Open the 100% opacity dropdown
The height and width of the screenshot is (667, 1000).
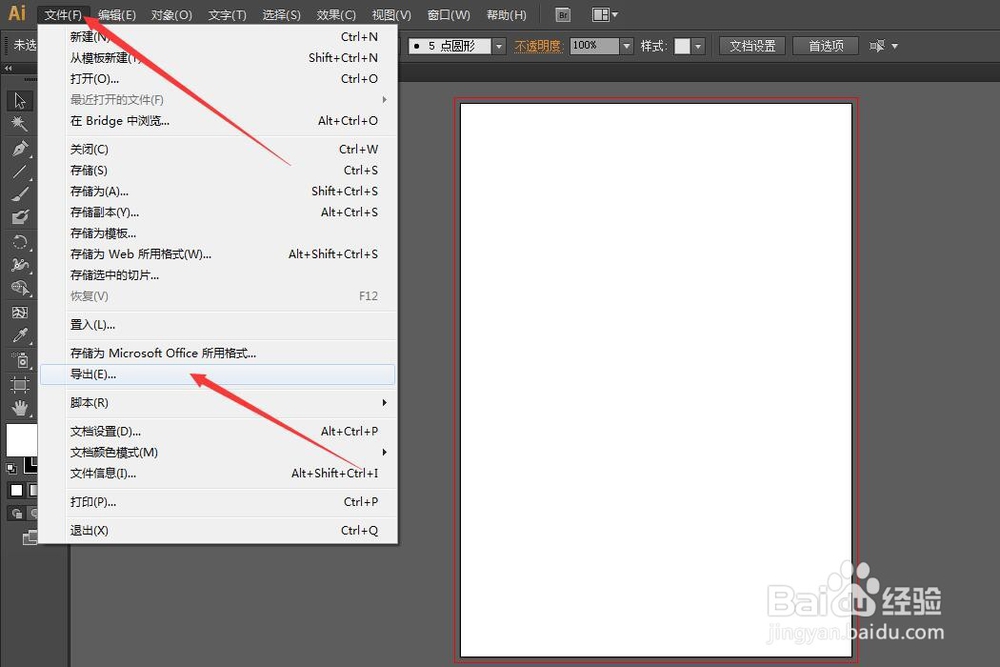[x=625, y=45]
